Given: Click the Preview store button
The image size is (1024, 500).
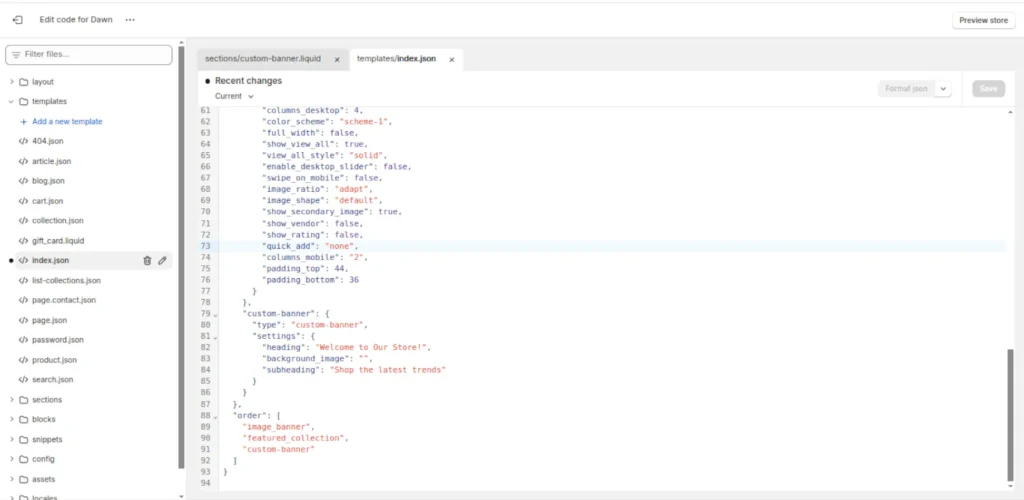Looking at the screenshot, I should [984, 20].
